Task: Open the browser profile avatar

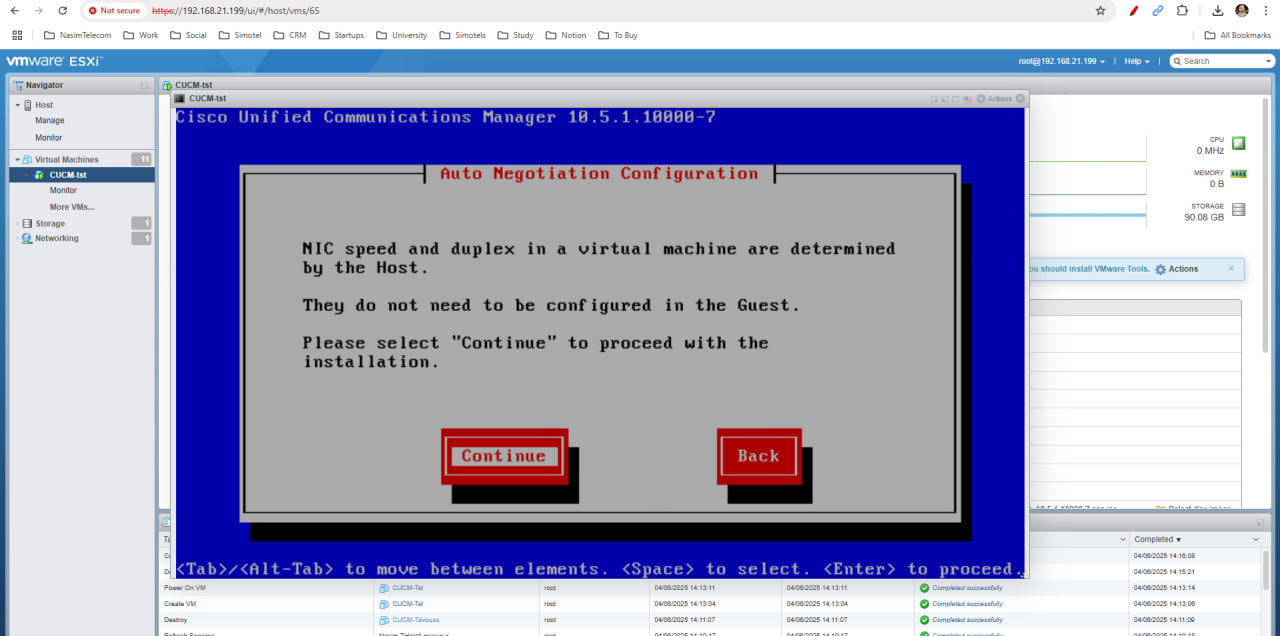Action: point(1242,11)
